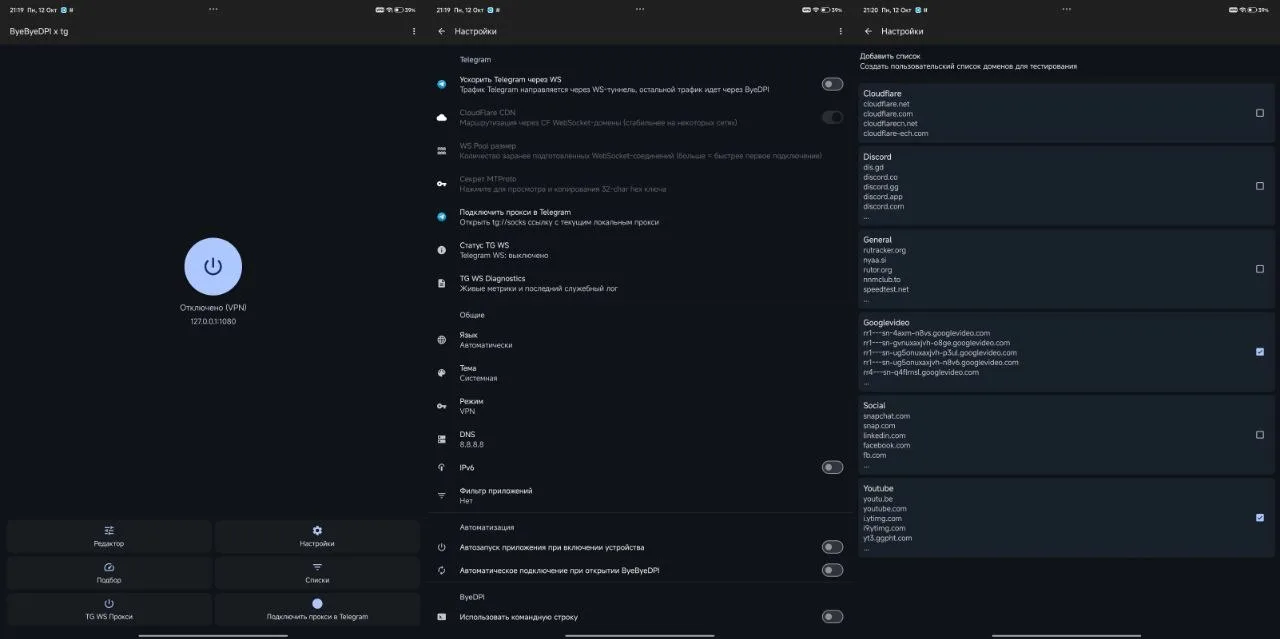1280x639 pixels.
Task: Click Добавить список option
Action: pos(968,61)
